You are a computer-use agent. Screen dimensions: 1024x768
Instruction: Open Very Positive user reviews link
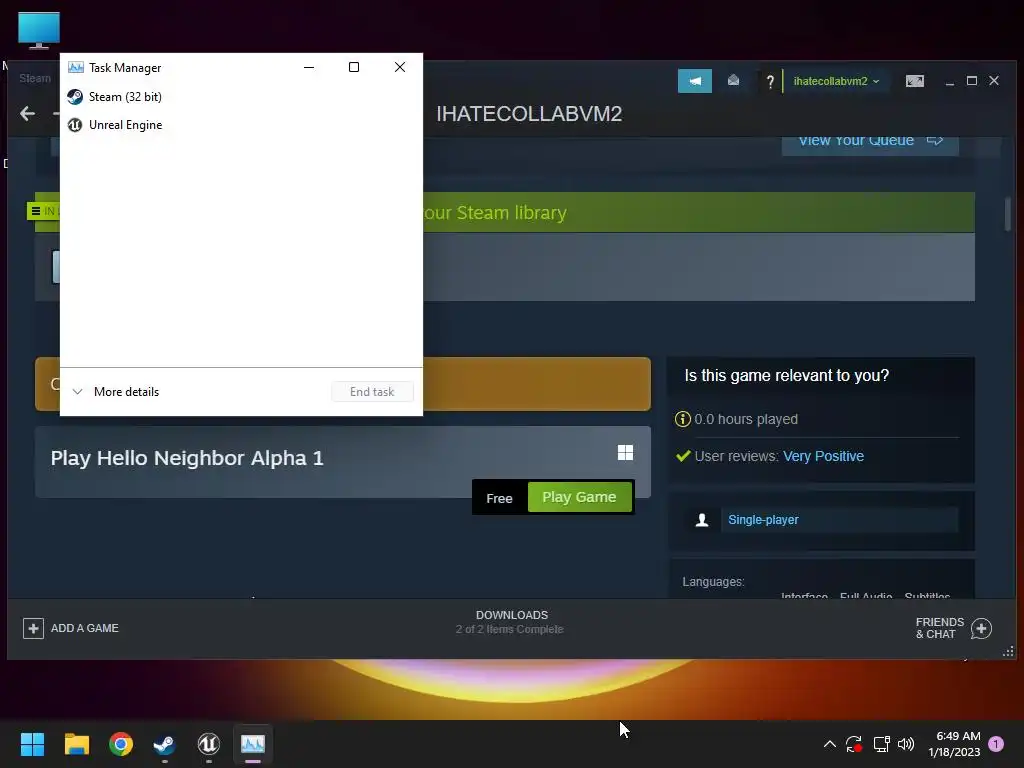[823, 456]
